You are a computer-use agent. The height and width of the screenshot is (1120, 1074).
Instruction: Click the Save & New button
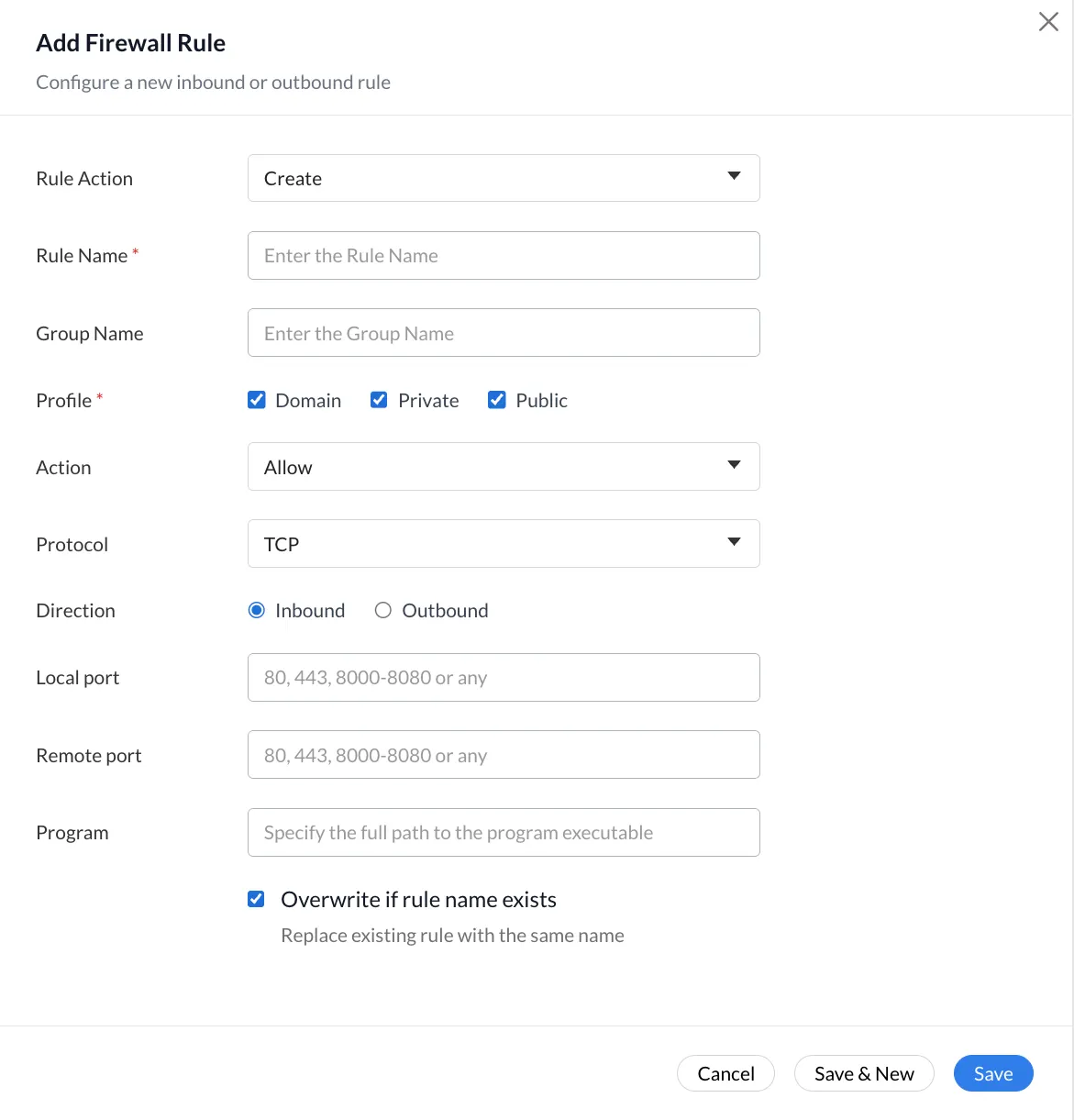click(864, 1073)
